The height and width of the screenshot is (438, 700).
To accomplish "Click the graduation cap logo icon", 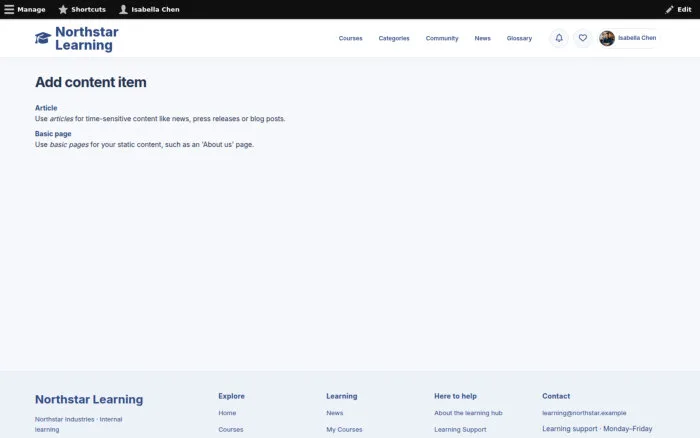I will tap(43, 38).
